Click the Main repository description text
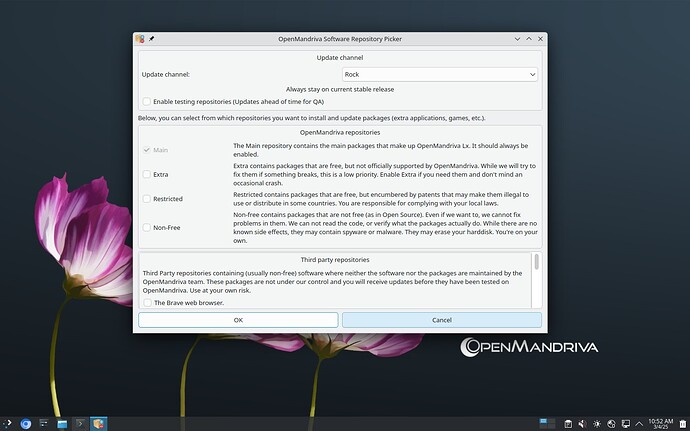 (381, 150)
